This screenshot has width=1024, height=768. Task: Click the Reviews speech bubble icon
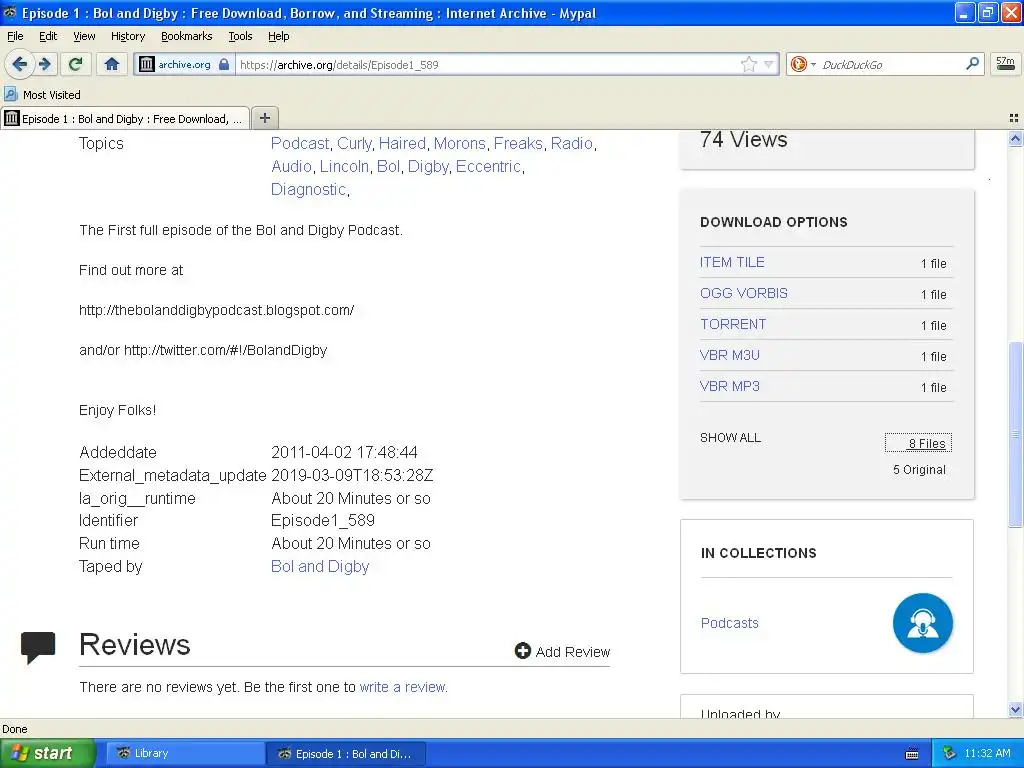click(38, 647)
